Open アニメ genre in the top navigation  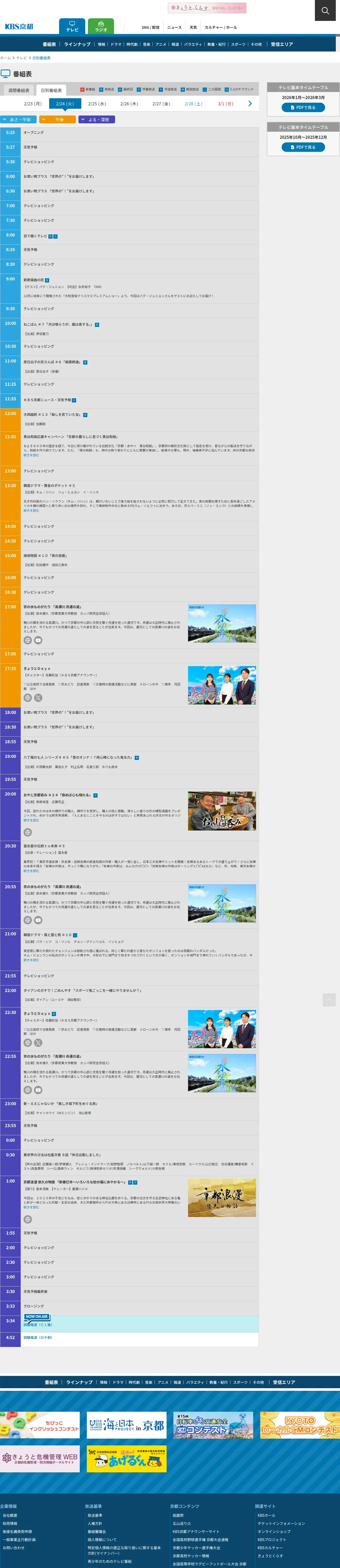[161, 44]
